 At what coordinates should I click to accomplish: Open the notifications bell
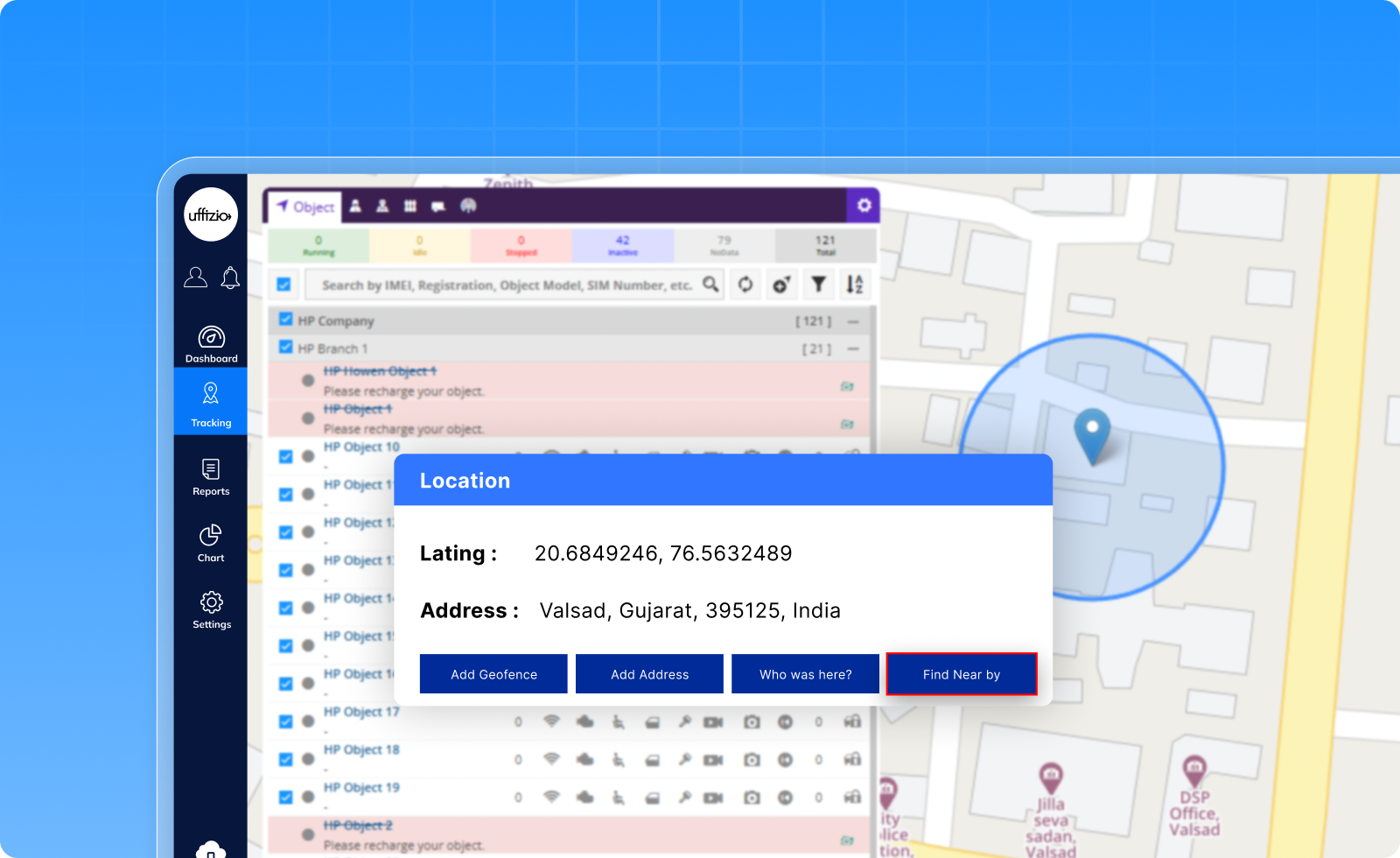(x=230, y=278)
